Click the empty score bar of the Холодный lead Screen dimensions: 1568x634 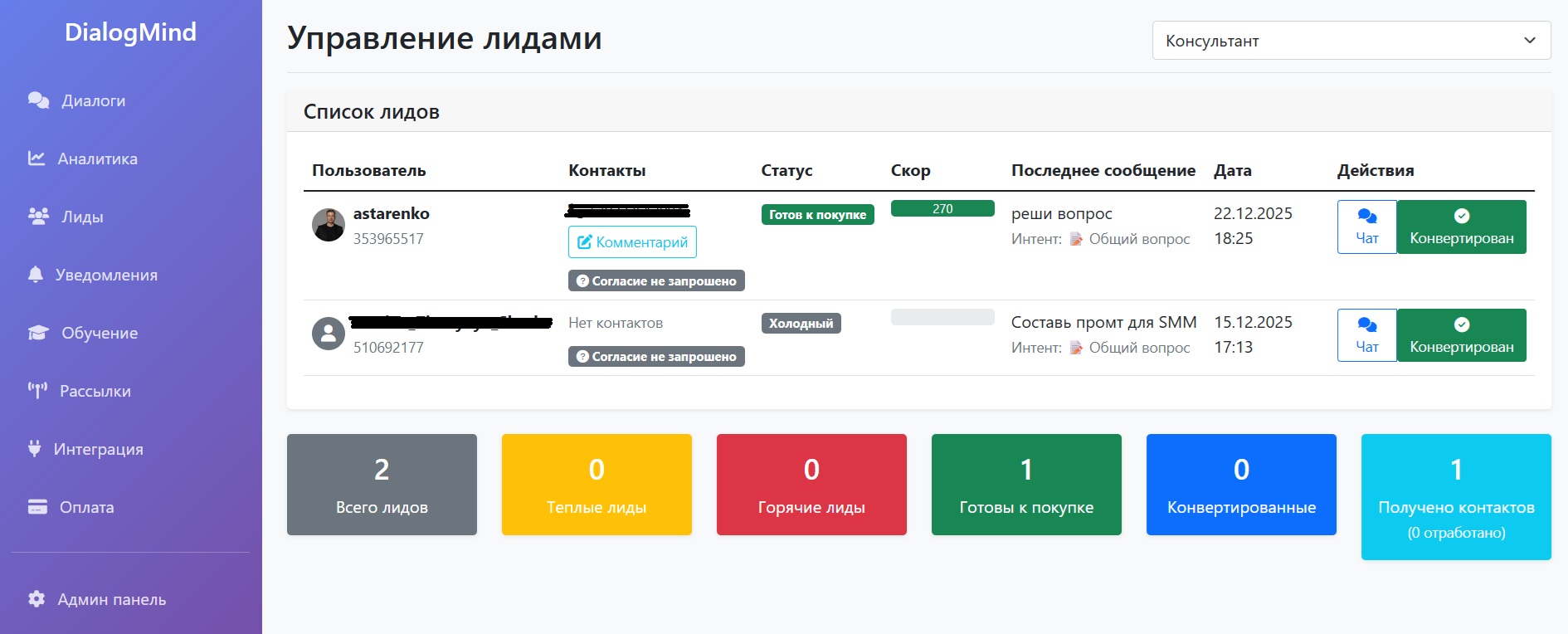click(x=942, y=317)
